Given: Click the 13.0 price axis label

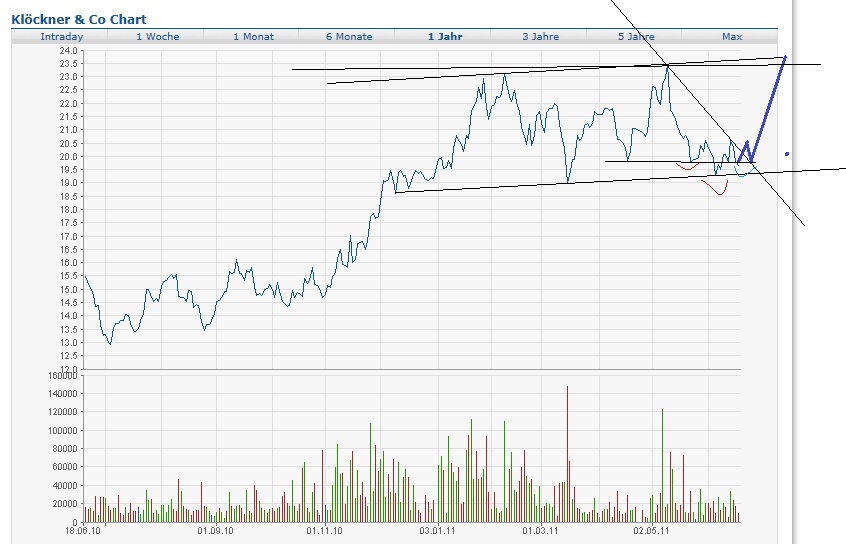Looking at the screenshot, I should tap(69, 343).
